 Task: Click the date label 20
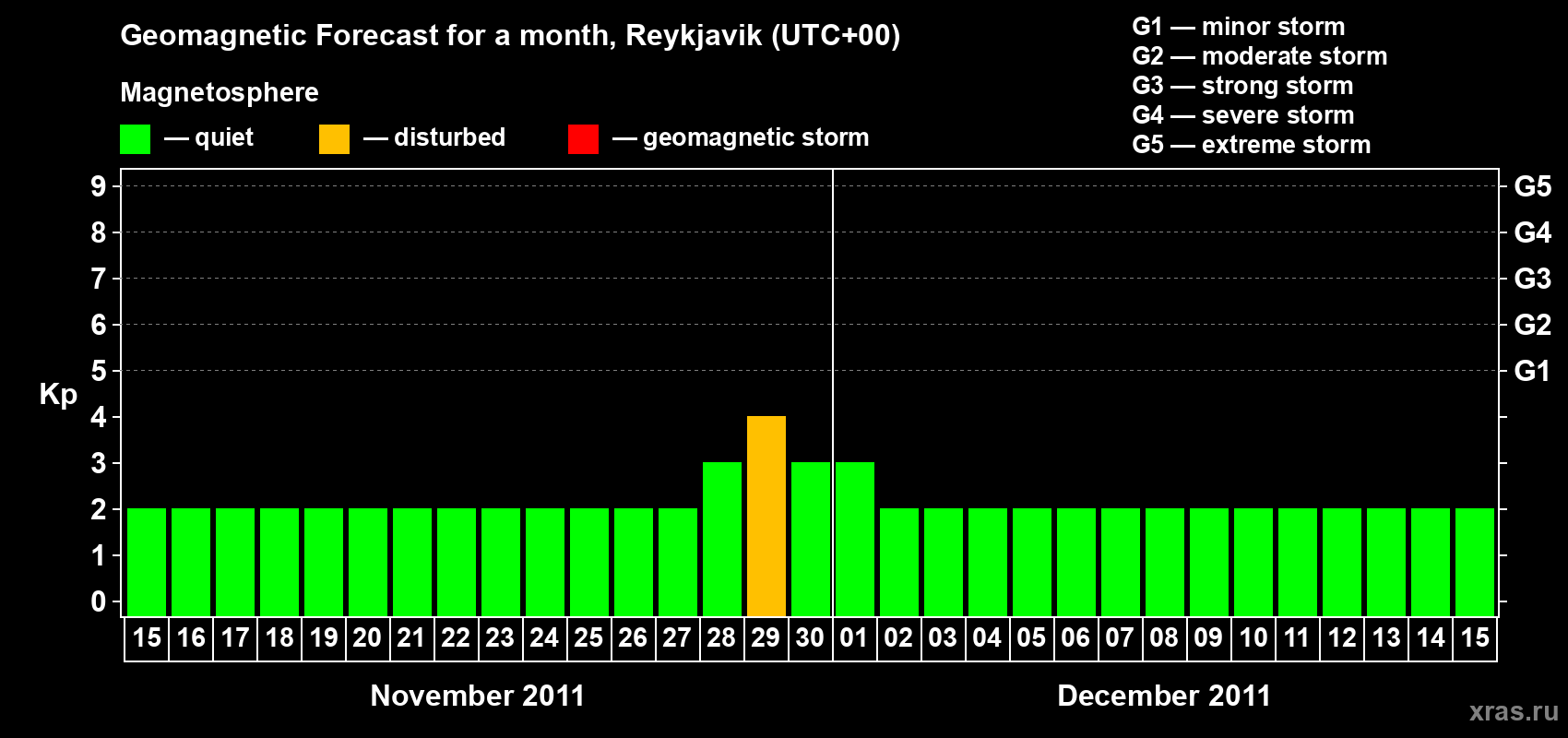click(367, 637)
